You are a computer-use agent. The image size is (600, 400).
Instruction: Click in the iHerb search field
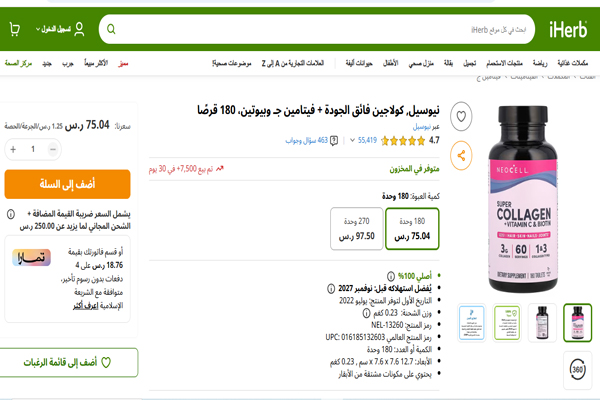click(318, 29)
